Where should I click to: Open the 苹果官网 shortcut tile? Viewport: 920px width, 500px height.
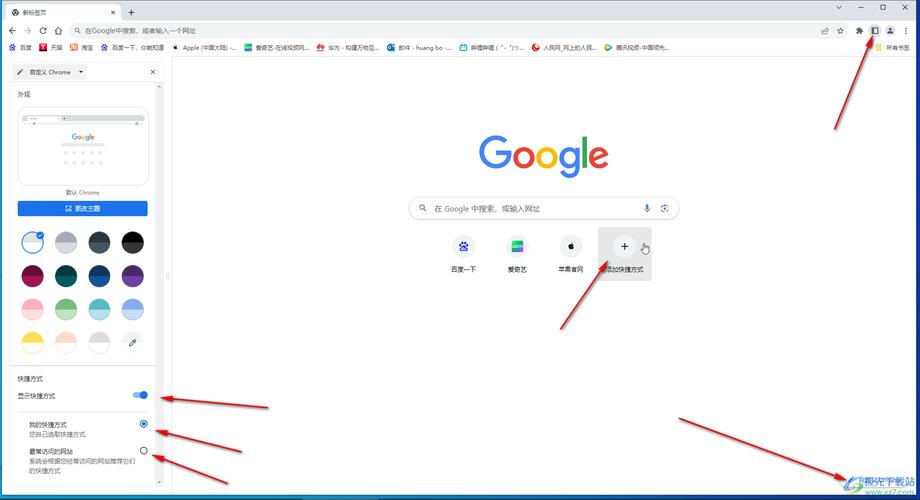(570, 254)
